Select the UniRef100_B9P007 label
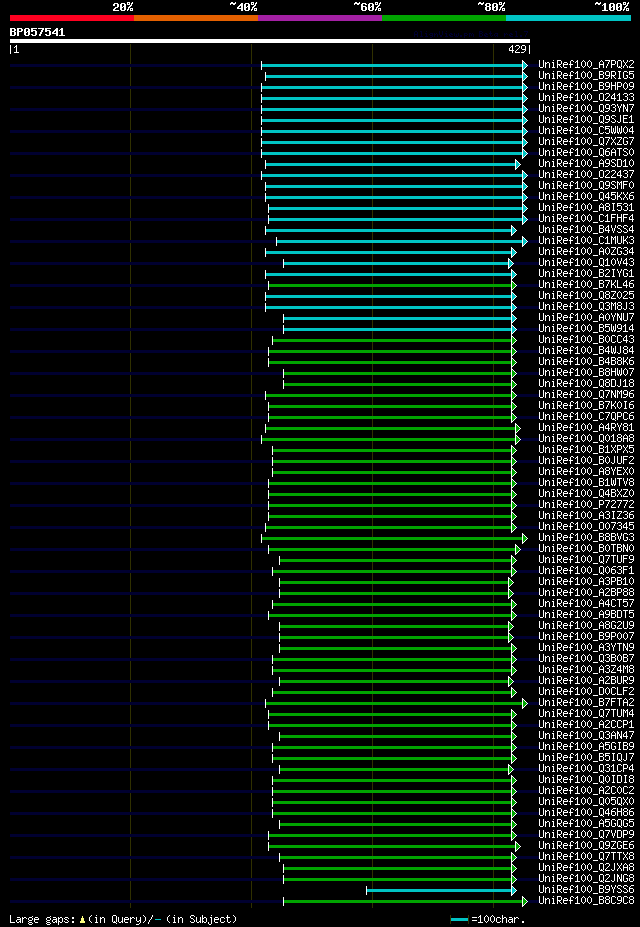 586,637
